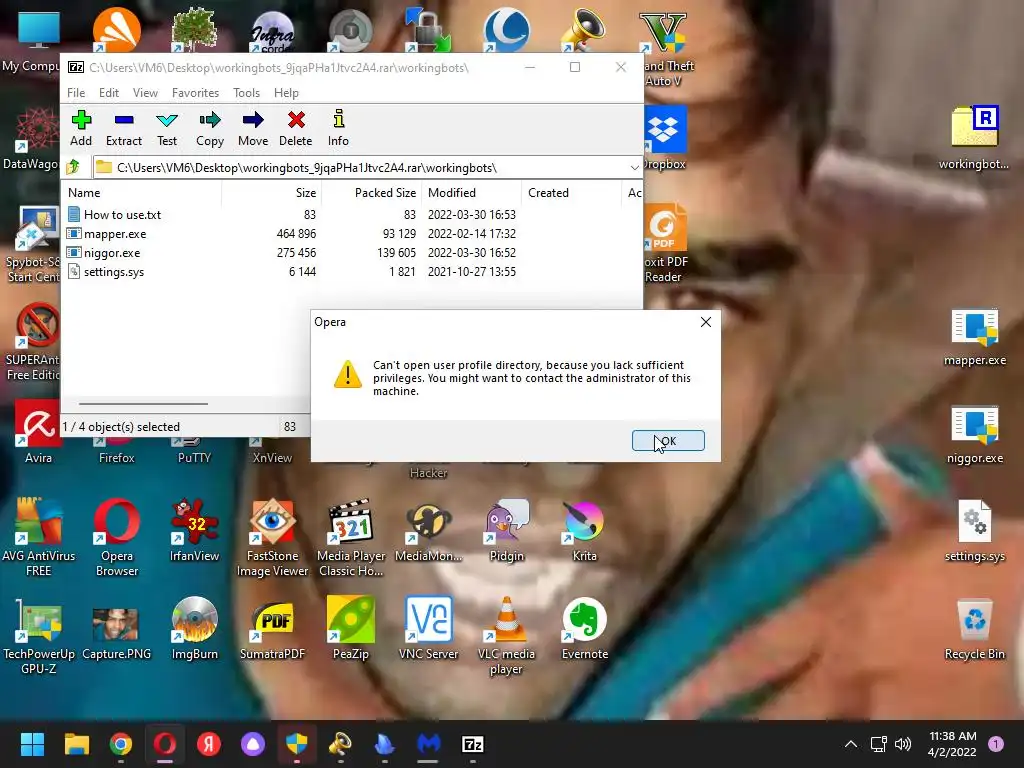Image resolution: width=1024 pixels, height=768 pixels.
Task: Open the Tools menu
Action: click(246, 93)
